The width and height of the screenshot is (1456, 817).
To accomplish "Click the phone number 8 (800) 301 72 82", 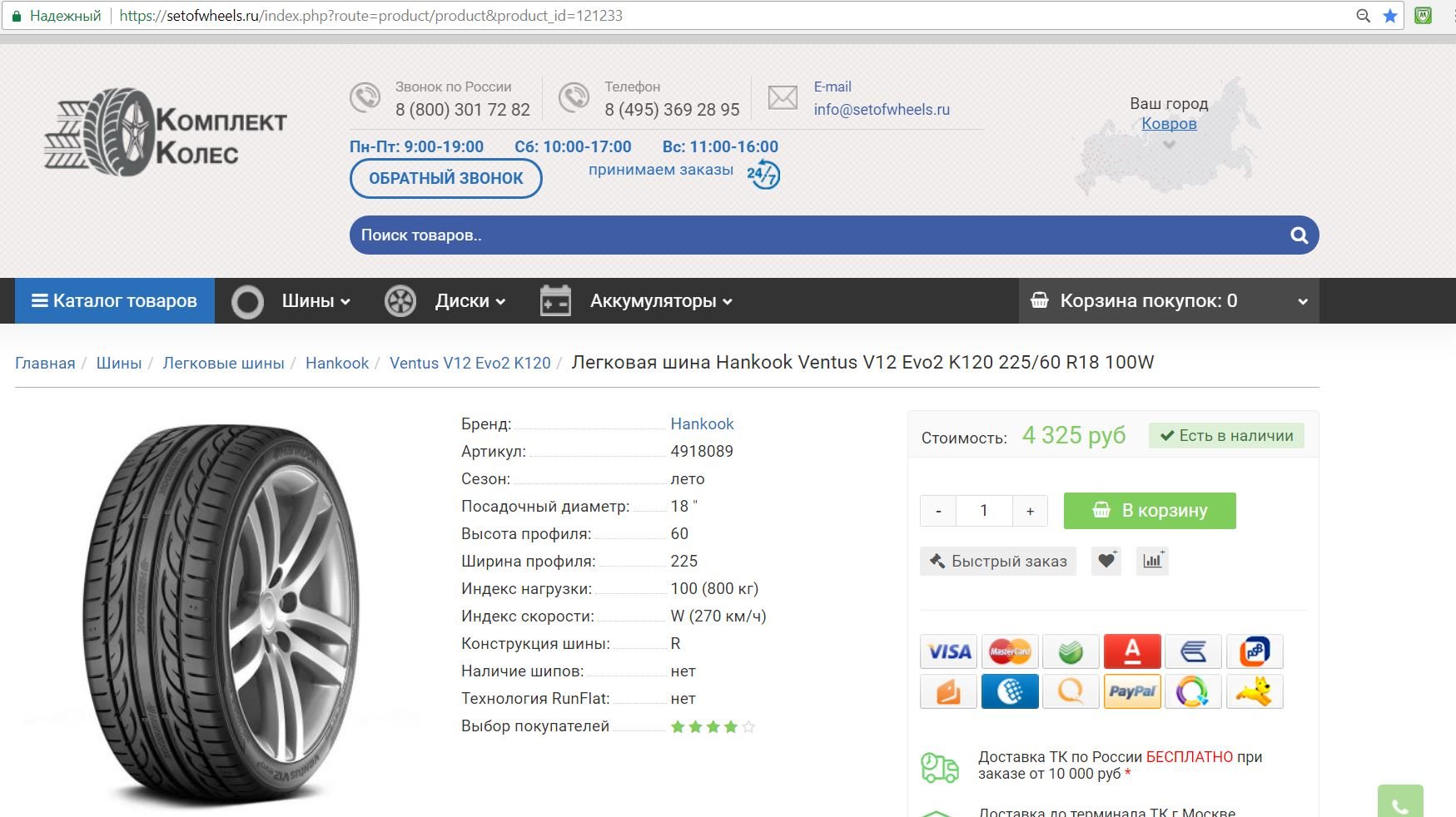I will pyautogui.click(x=463, y=110).
